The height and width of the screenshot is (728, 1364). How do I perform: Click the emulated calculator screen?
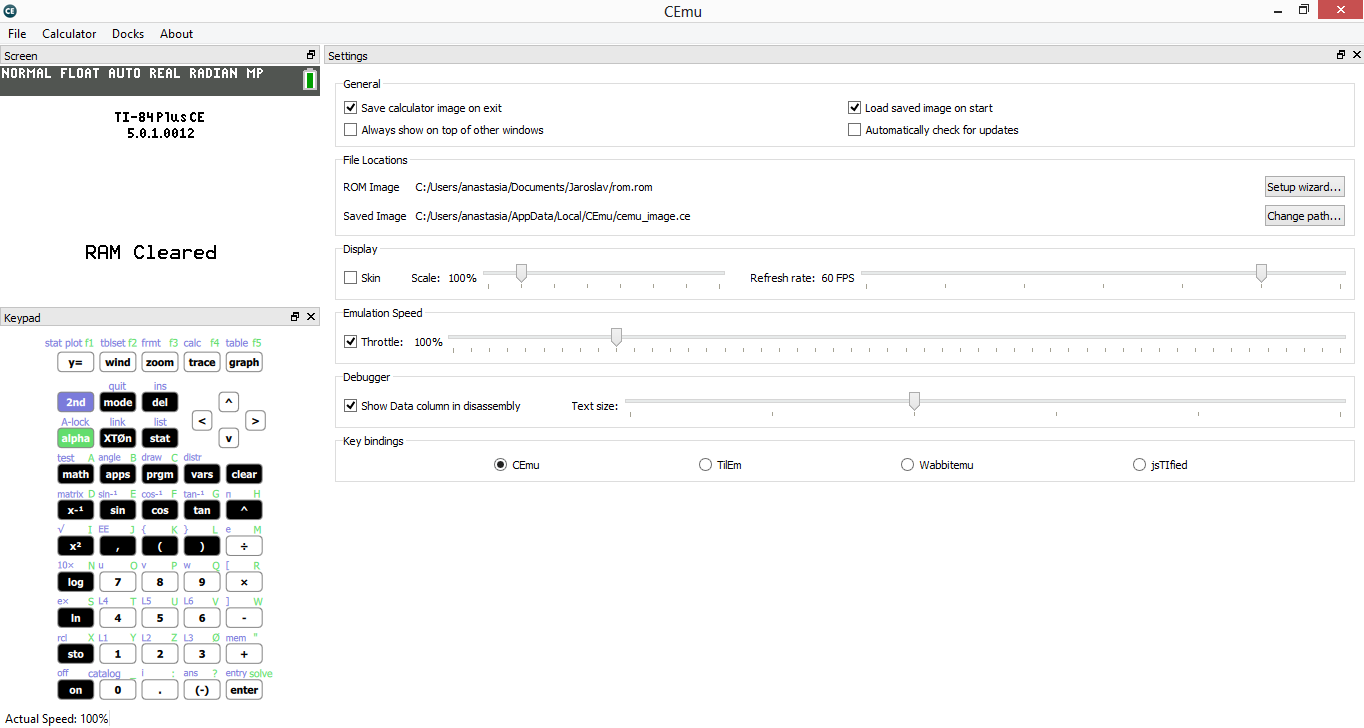160,186
